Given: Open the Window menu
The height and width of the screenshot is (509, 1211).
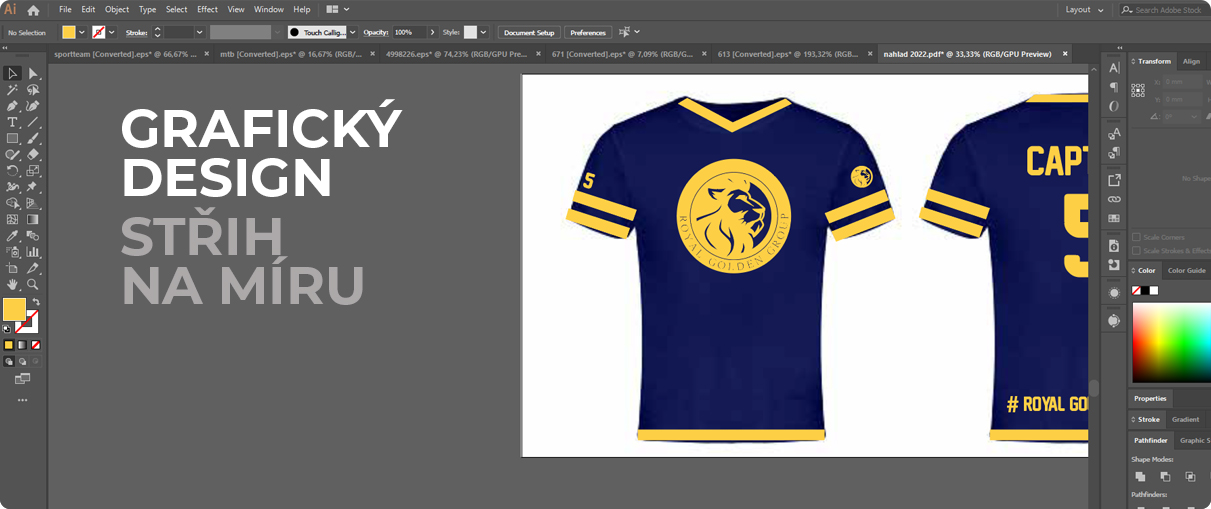Looking at the screenshot, I should click(269, 9).
